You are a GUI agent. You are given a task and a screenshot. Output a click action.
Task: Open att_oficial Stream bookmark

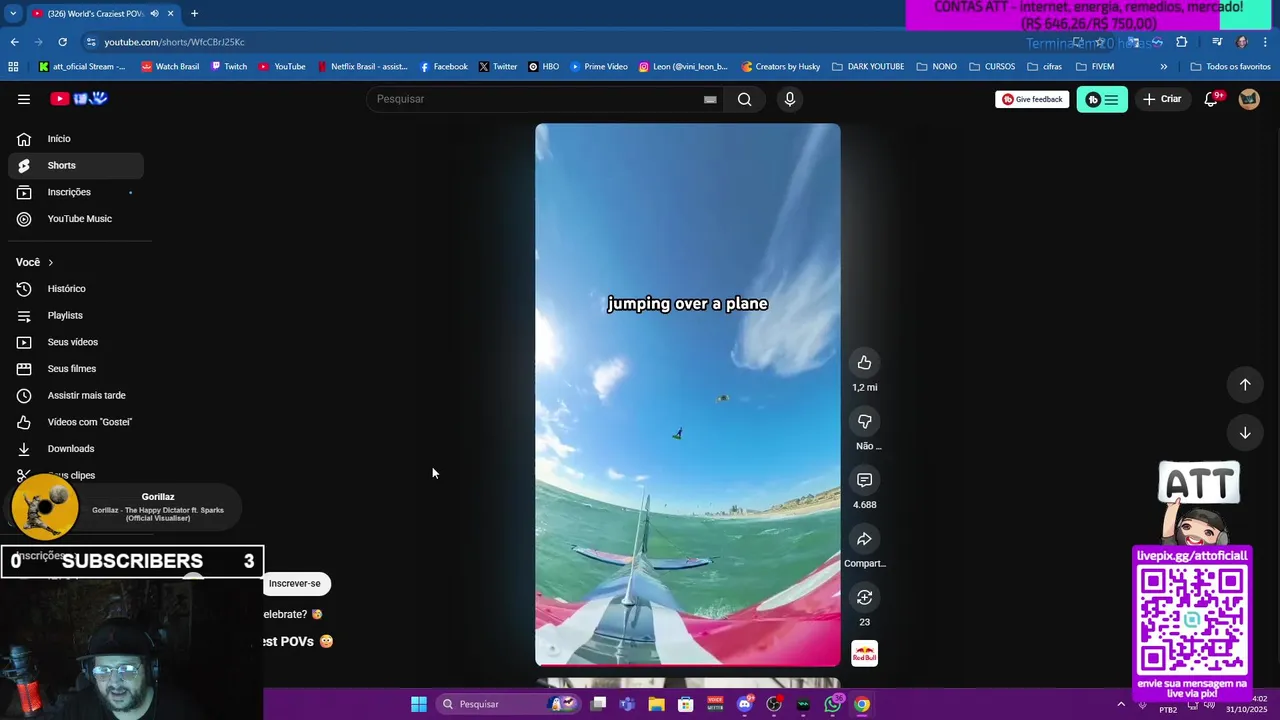click(83, 67)
